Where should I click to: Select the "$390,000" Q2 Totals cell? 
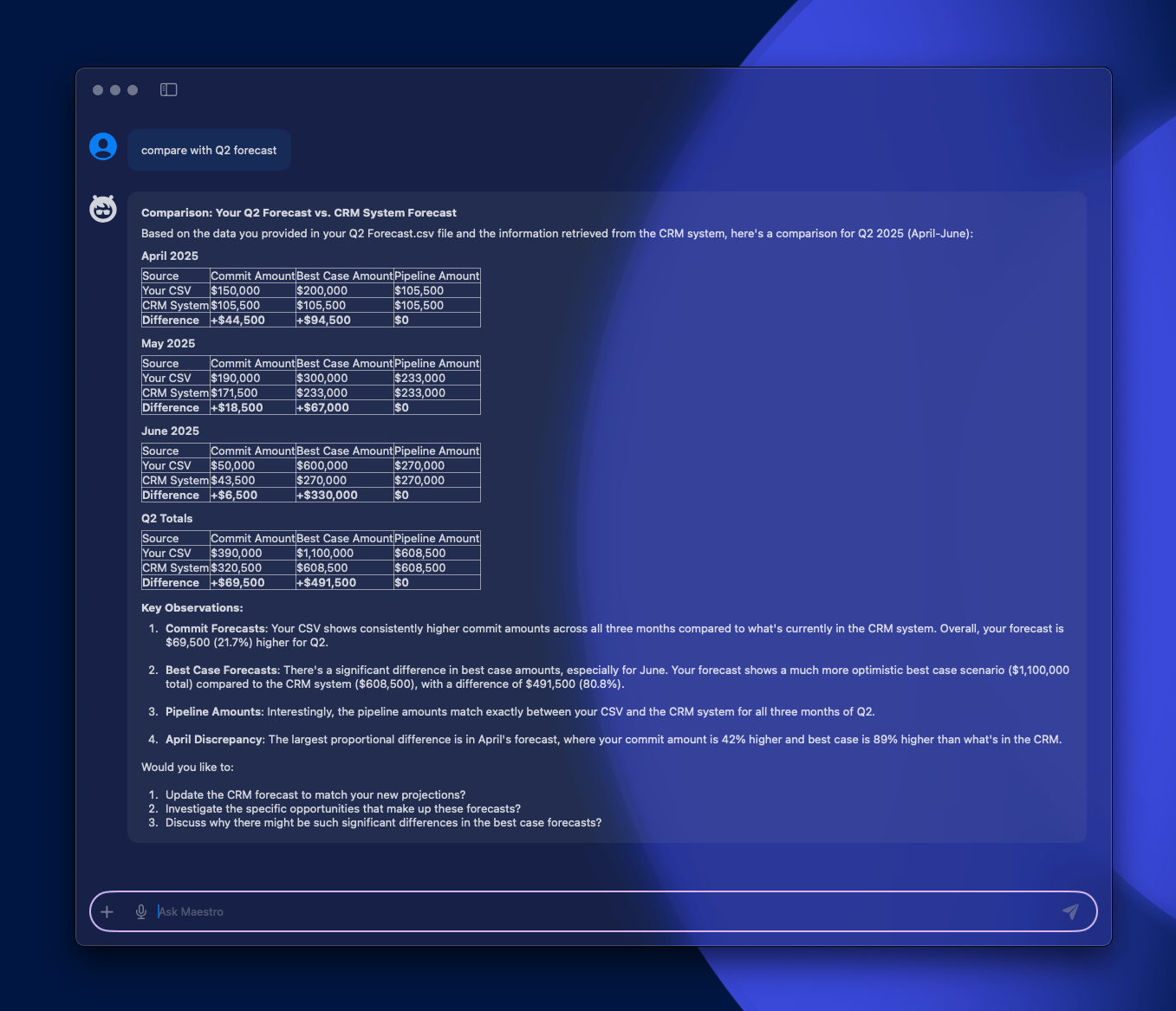pyautogui.click(x=252, y=553)
